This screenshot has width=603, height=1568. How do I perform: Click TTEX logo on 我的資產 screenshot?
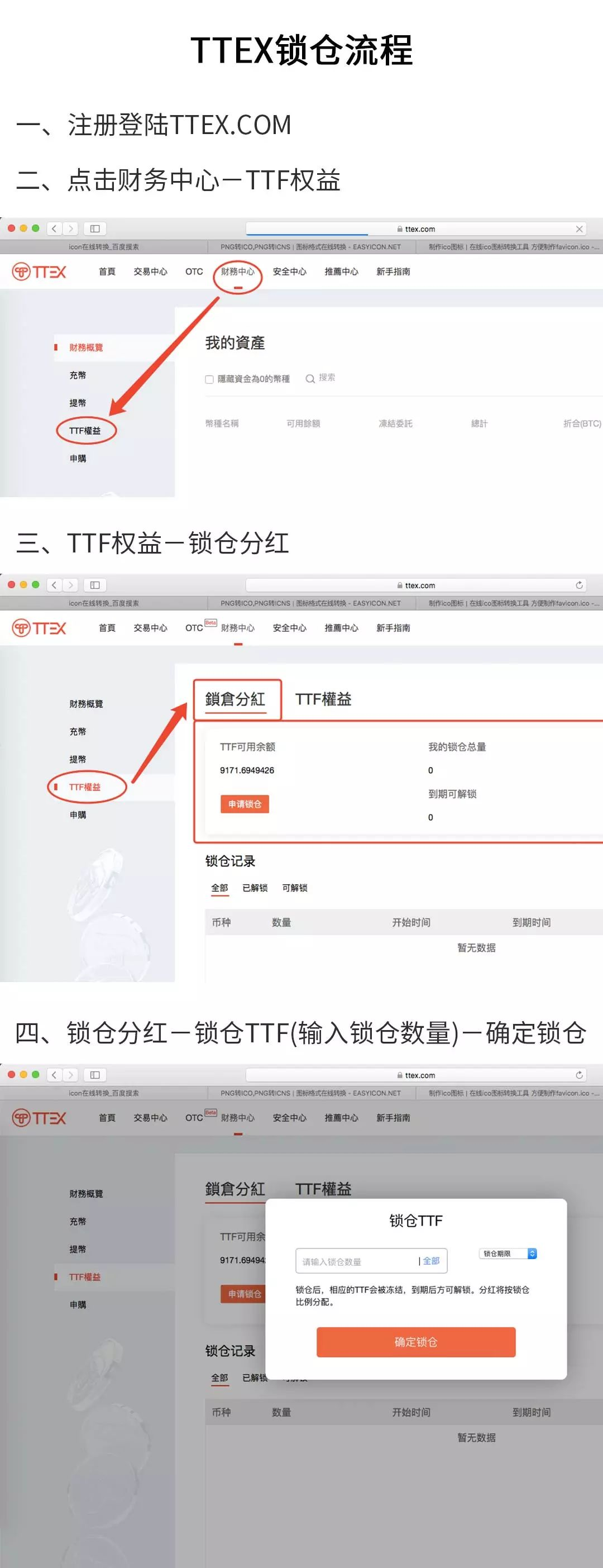point(39,271)
